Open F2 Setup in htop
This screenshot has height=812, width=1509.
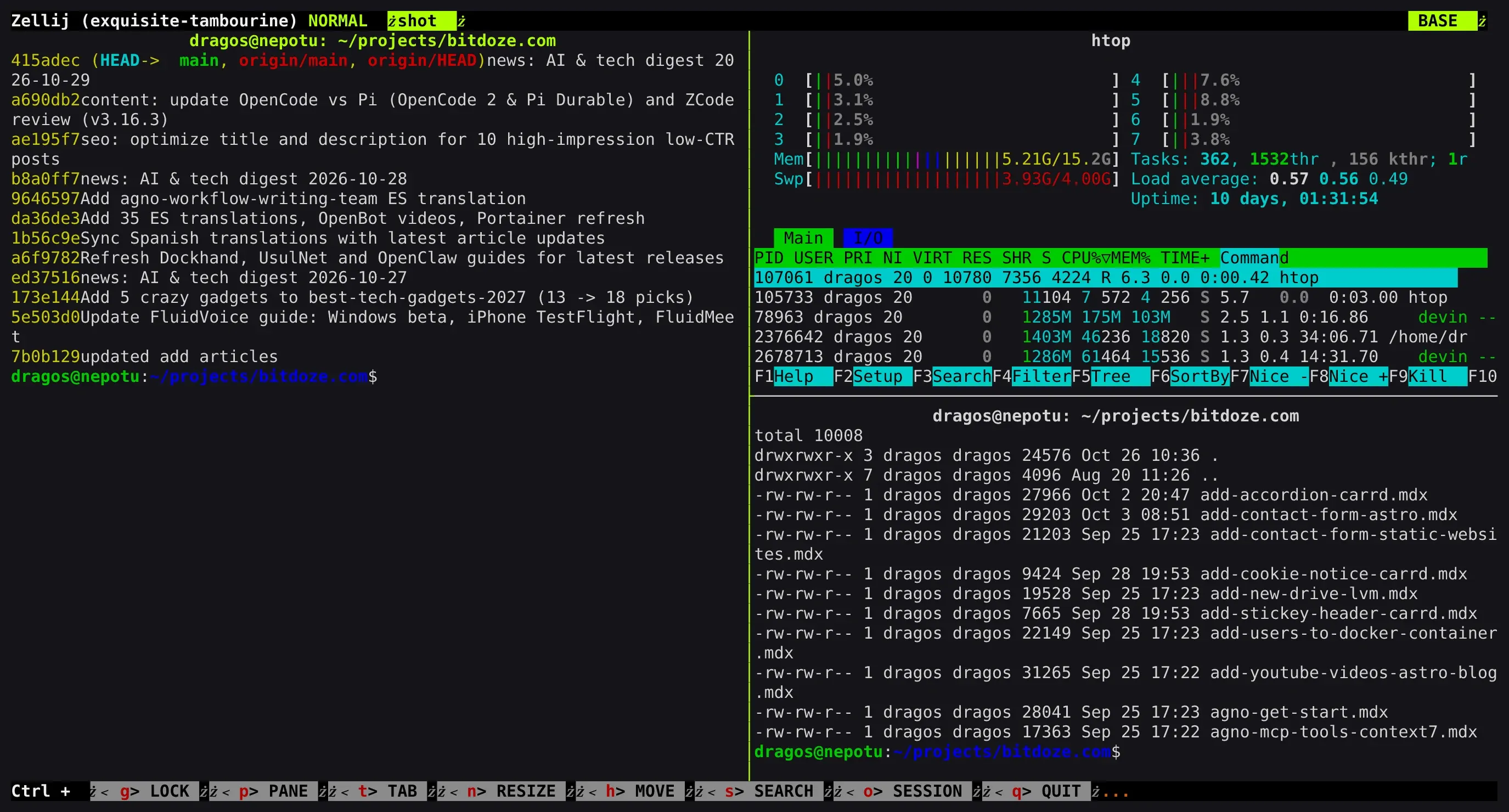pyautogui.click(x=873, y=376)
